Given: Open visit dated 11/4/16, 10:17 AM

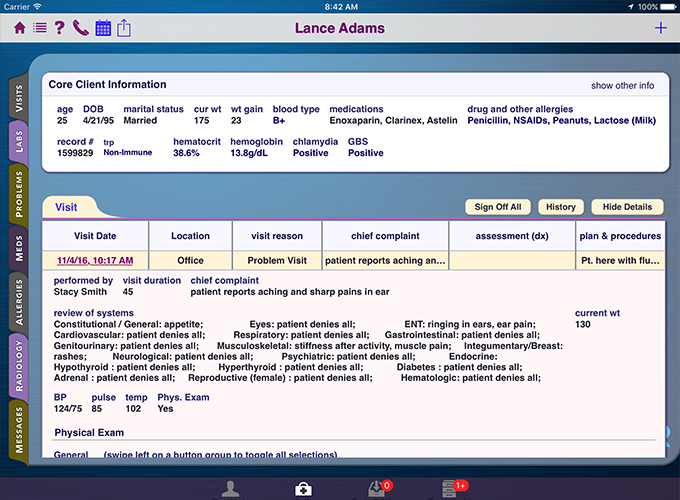Looking at the screenshot, I should (x=95, y=261).
